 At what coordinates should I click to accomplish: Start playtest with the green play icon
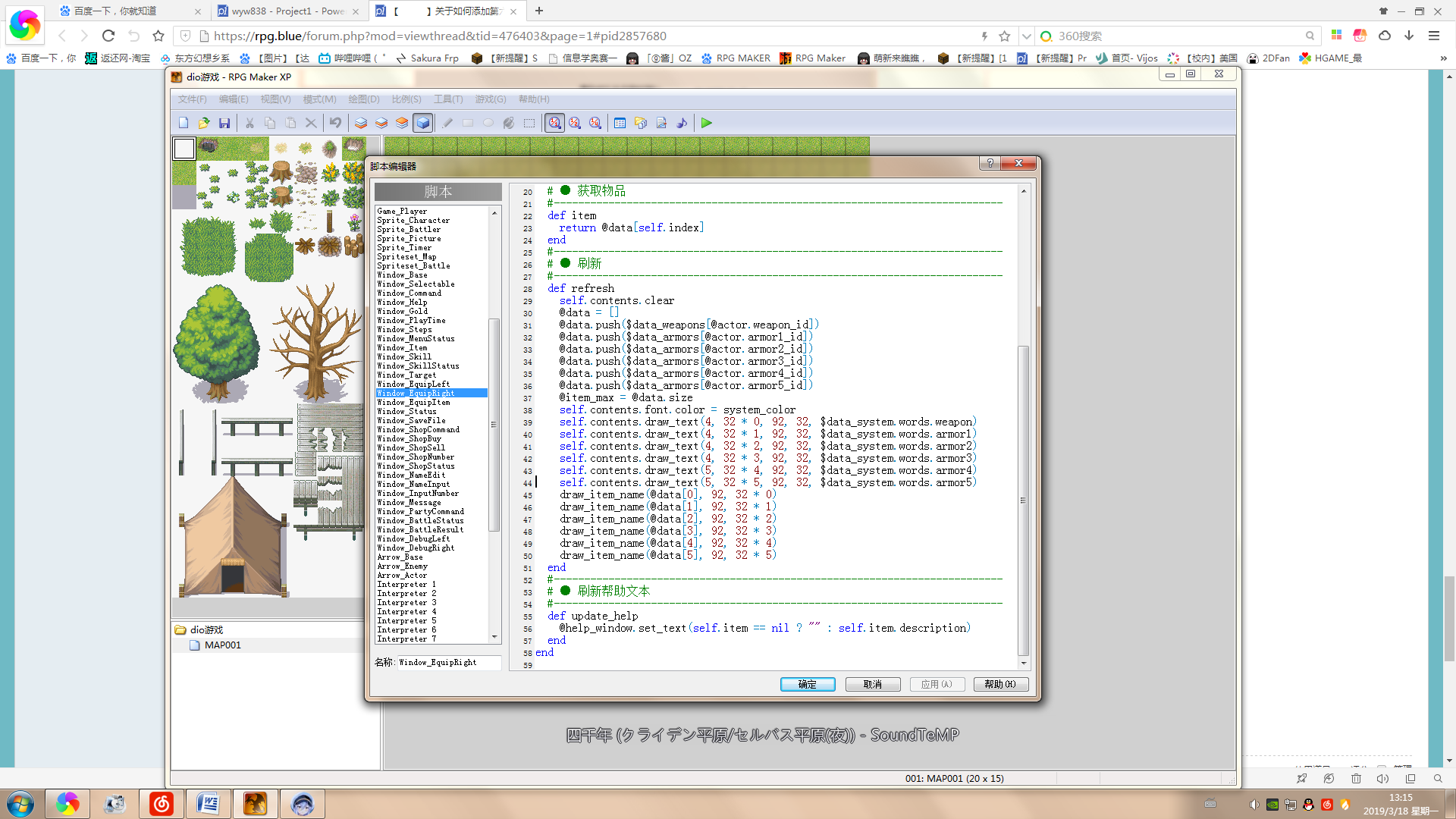(x=707, y=123)
